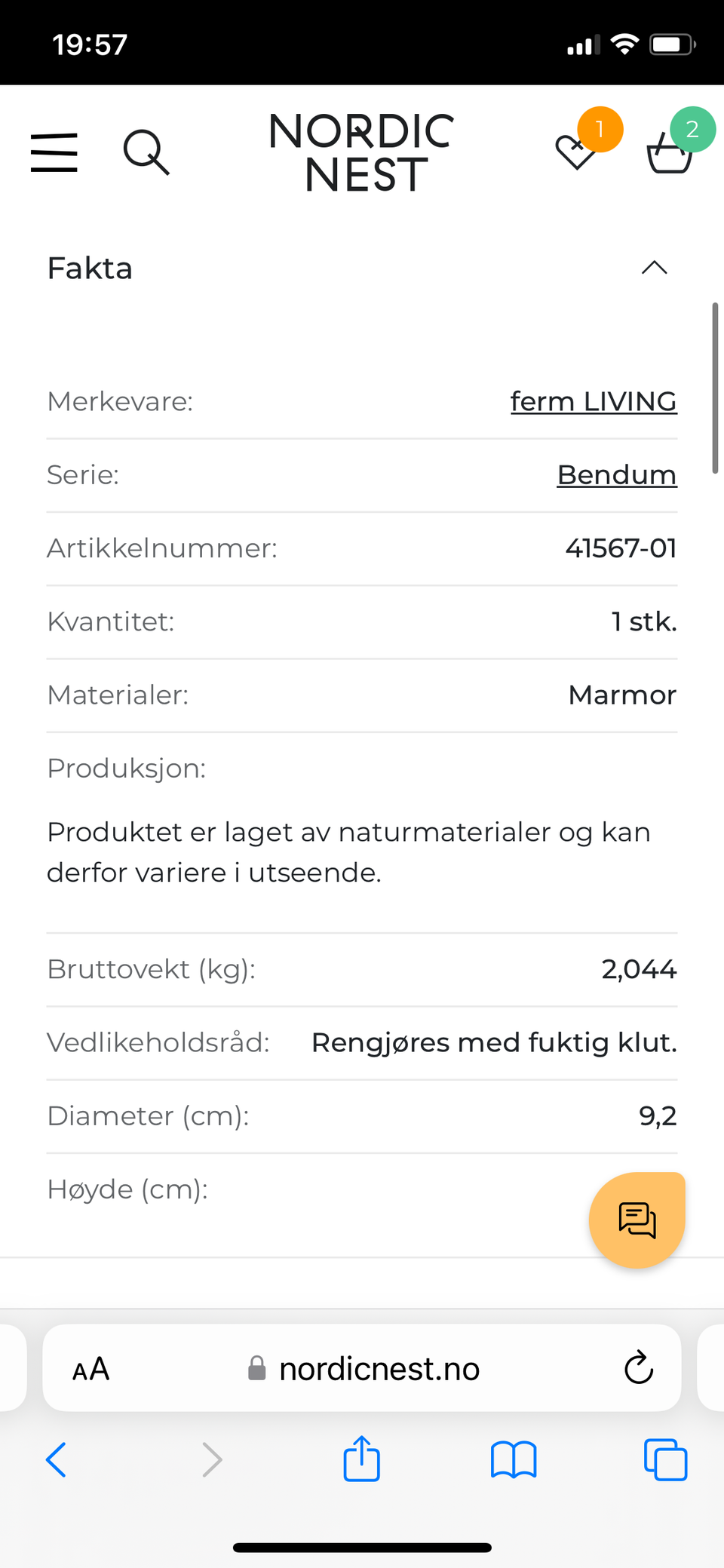724x1568 pixels.
Task: Tap the search magnifier icon
Action: coord(146,152)
